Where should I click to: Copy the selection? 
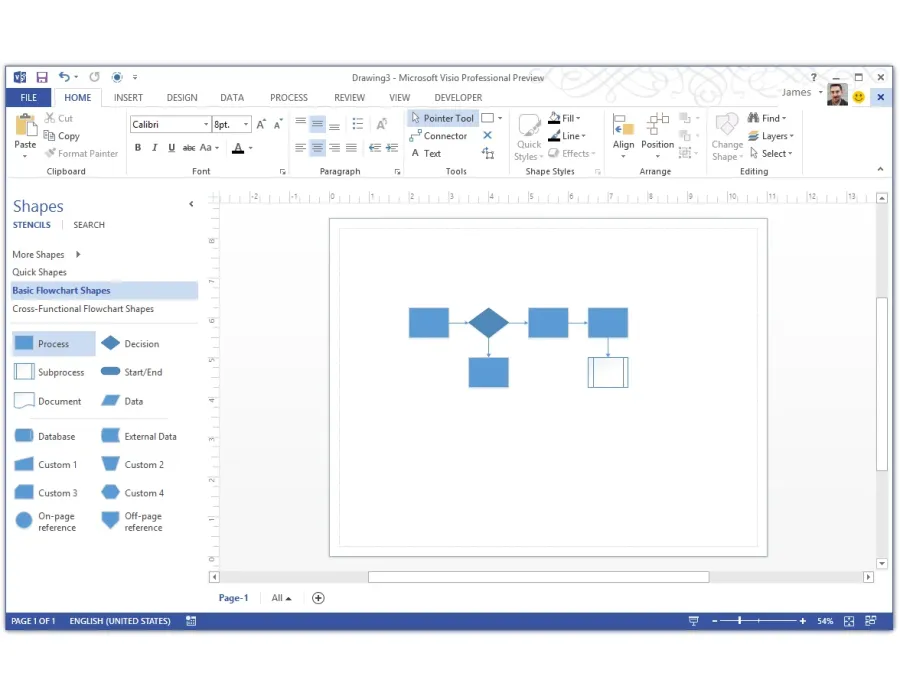pos(62,136)
